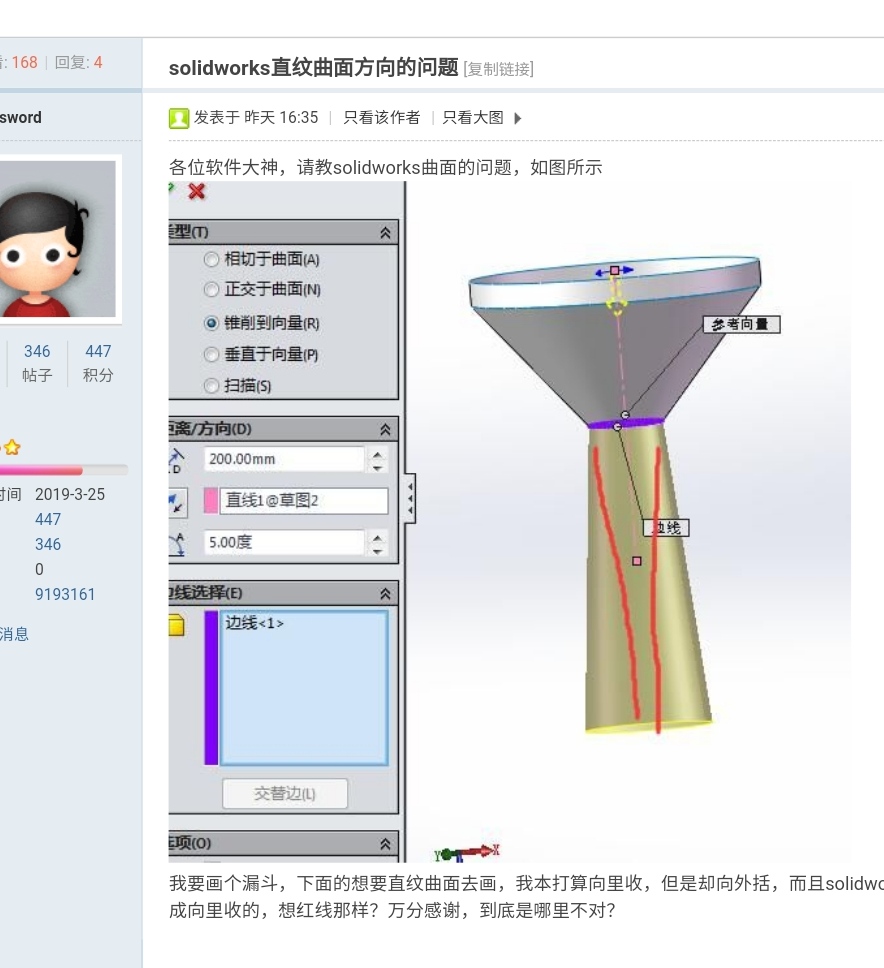
Task: Click the 只看该作者 link
Action: pos(382,118)
